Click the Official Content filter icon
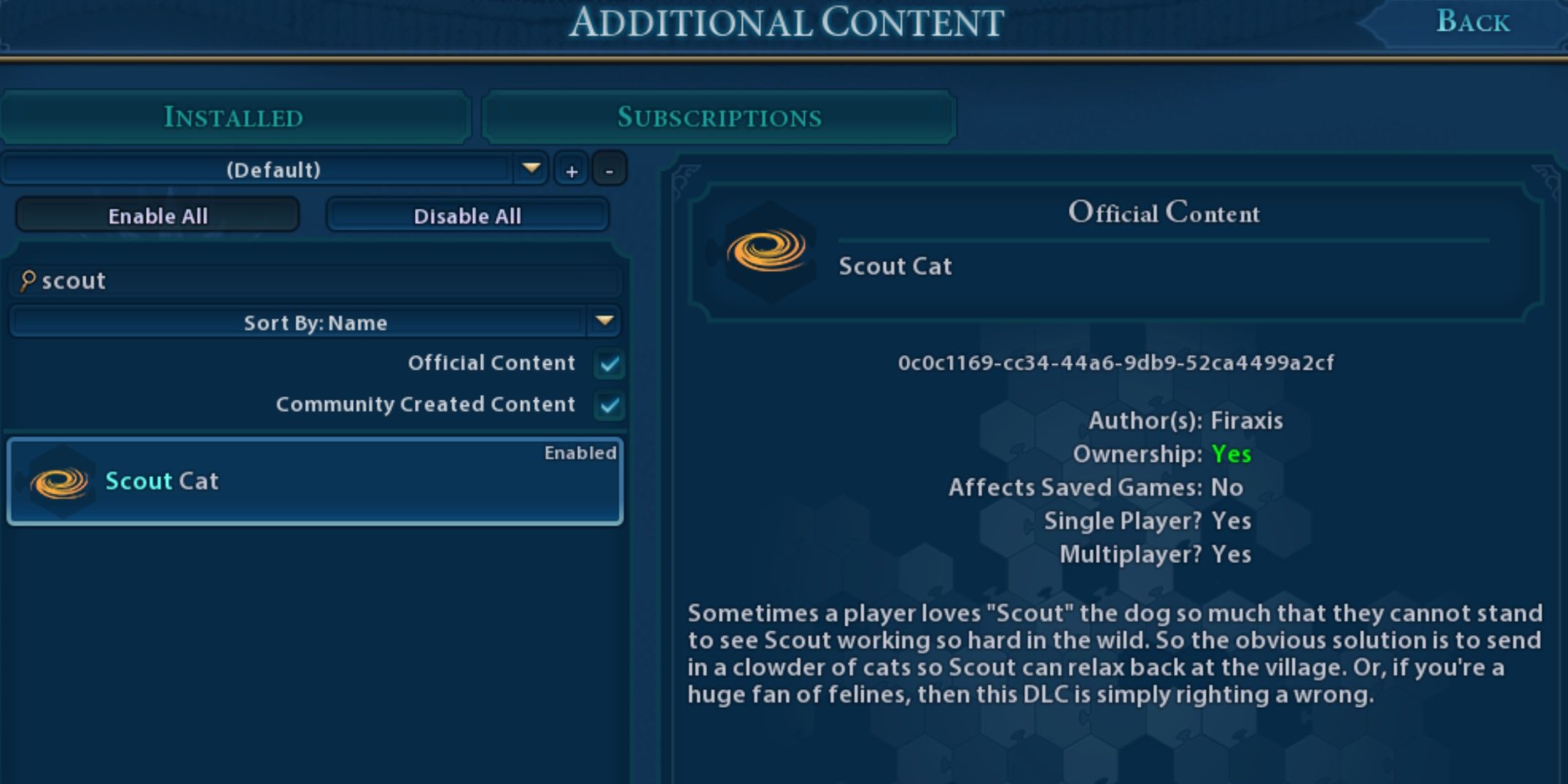The width and height of the screenshot is (1568, 784). [x=611, y=363]
